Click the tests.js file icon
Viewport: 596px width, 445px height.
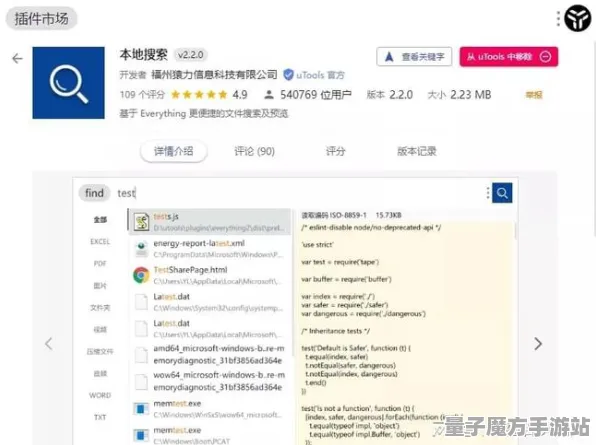[141, 222]
